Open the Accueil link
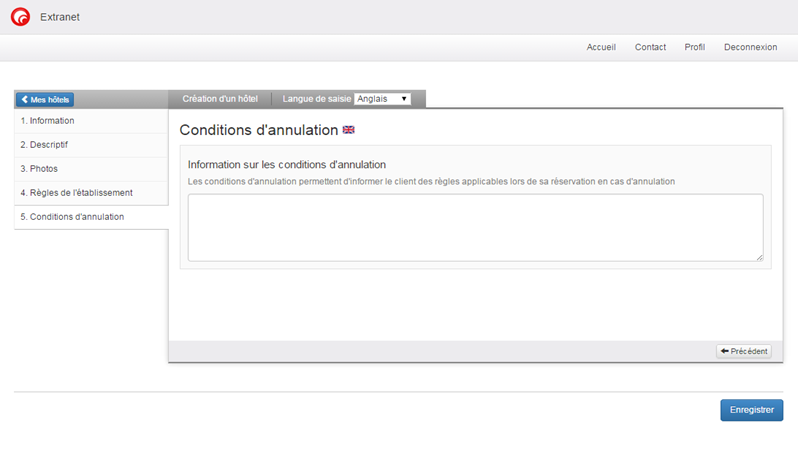The width and height of the screenshot is (798, 470). click(601, 47)
